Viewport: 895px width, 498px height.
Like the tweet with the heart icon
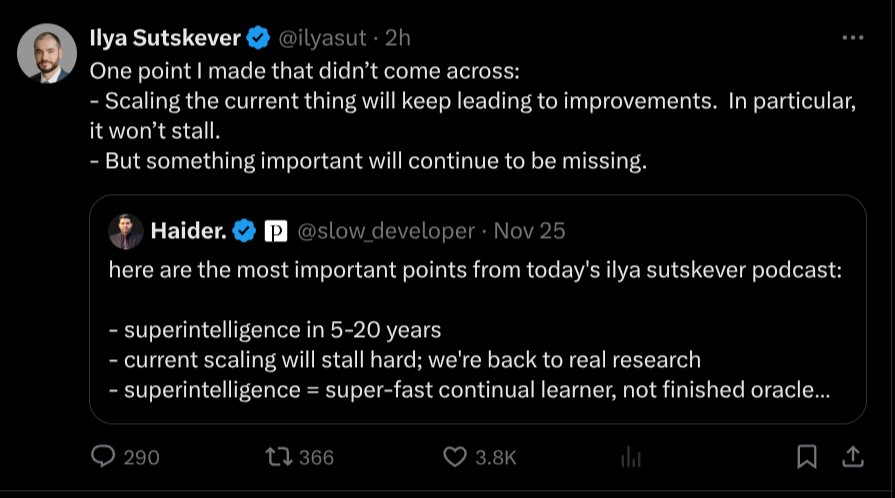pyautogui.click(x=455, y=457)
